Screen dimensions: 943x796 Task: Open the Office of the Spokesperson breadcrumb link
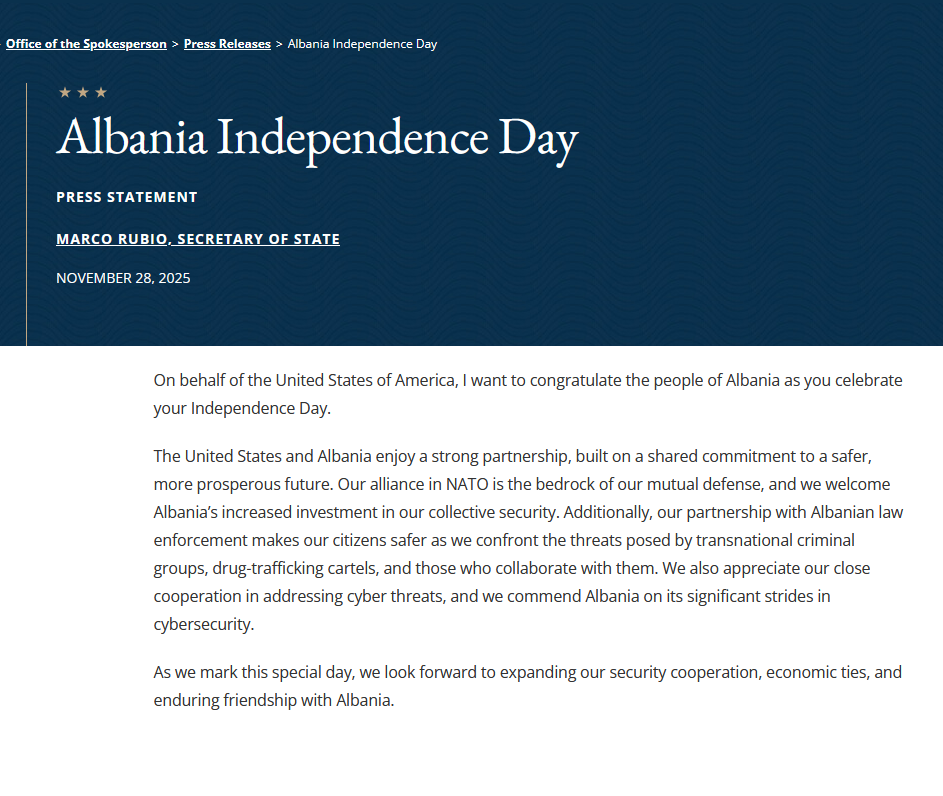point(86,44)
